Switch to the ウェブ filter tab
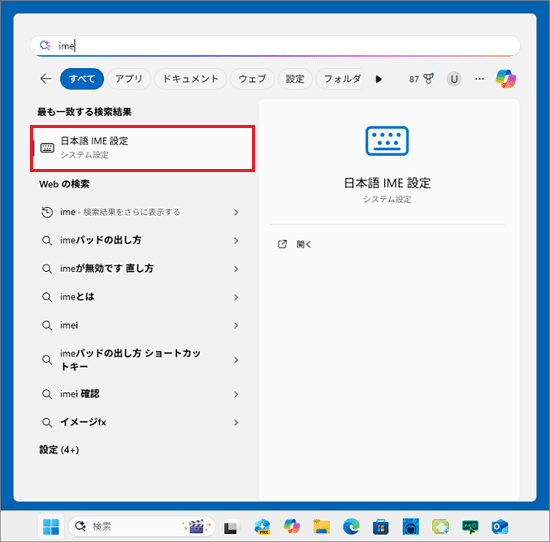 252,79
